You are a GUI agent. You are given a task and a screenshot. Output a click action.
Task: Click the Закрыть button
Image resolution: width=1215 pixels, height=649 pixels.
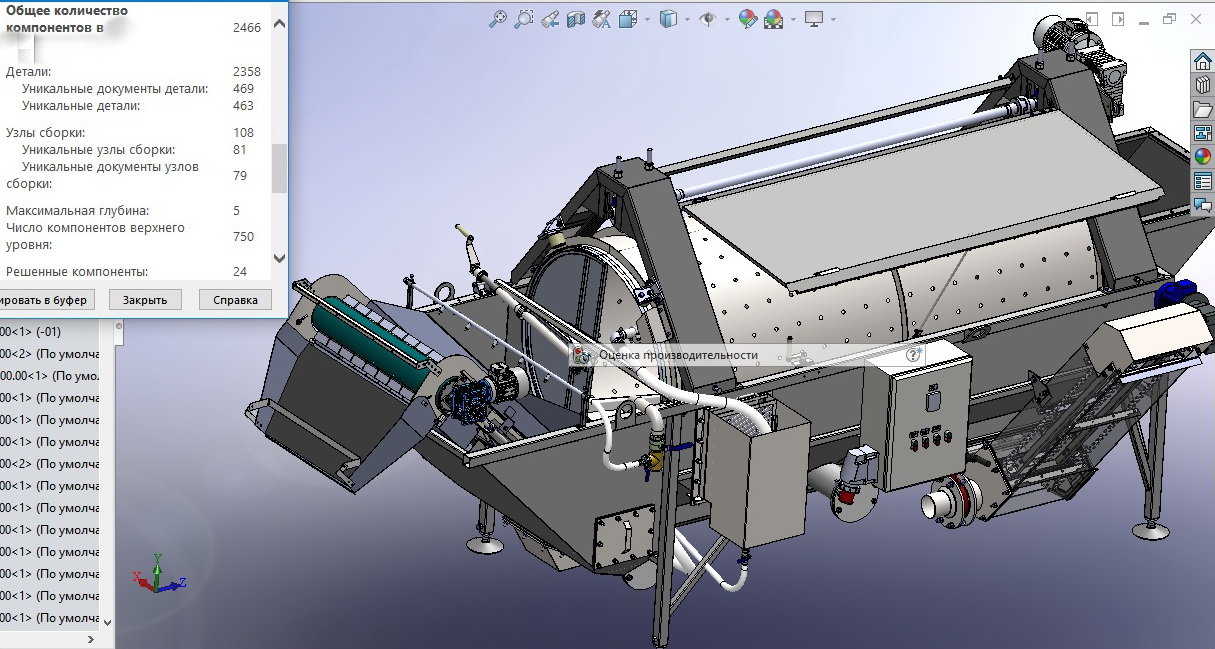(145, 300)
